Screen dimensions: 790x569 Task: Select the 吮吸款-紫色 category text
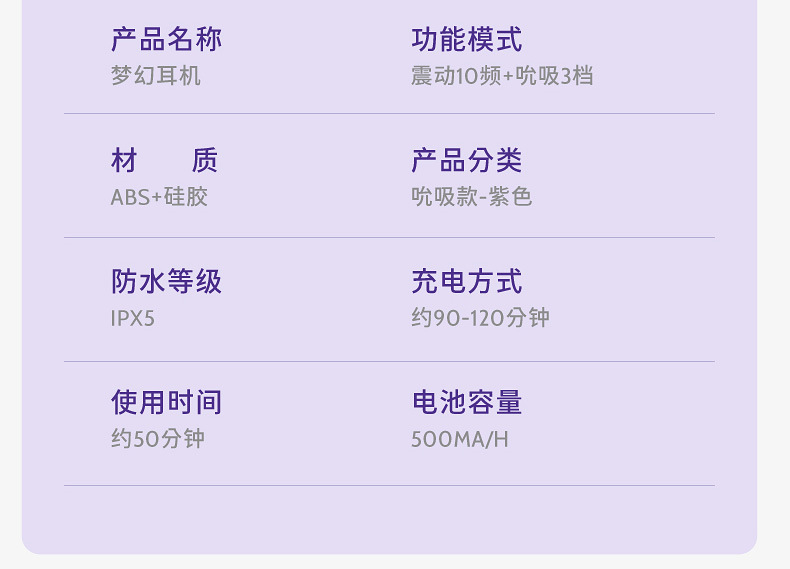tap(471, 197)
